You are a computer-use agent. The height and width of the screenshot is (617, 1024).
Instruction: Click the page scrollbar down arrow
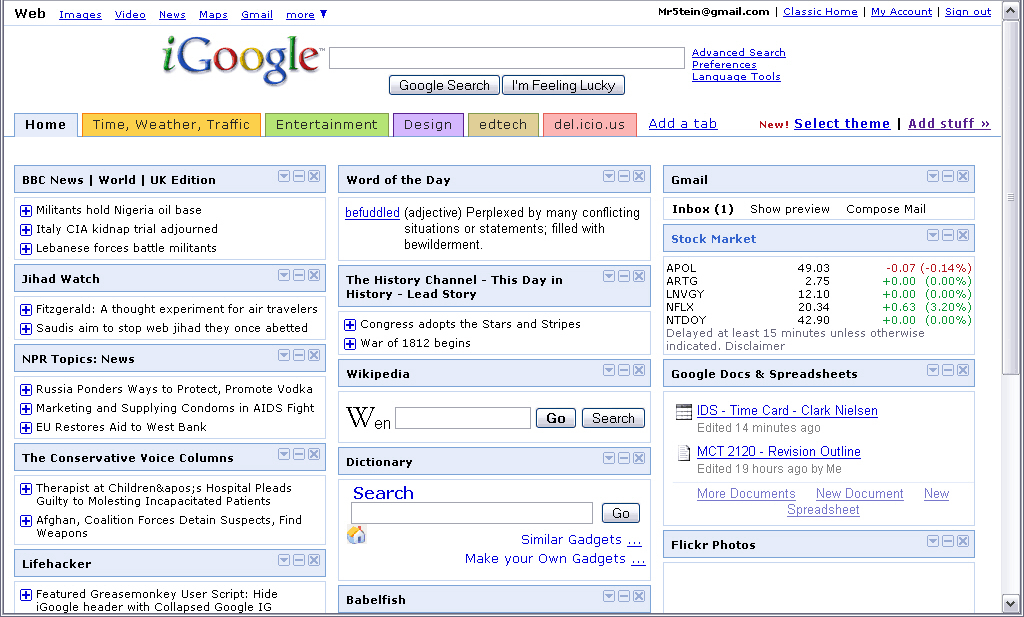(x=1010, y=603)
